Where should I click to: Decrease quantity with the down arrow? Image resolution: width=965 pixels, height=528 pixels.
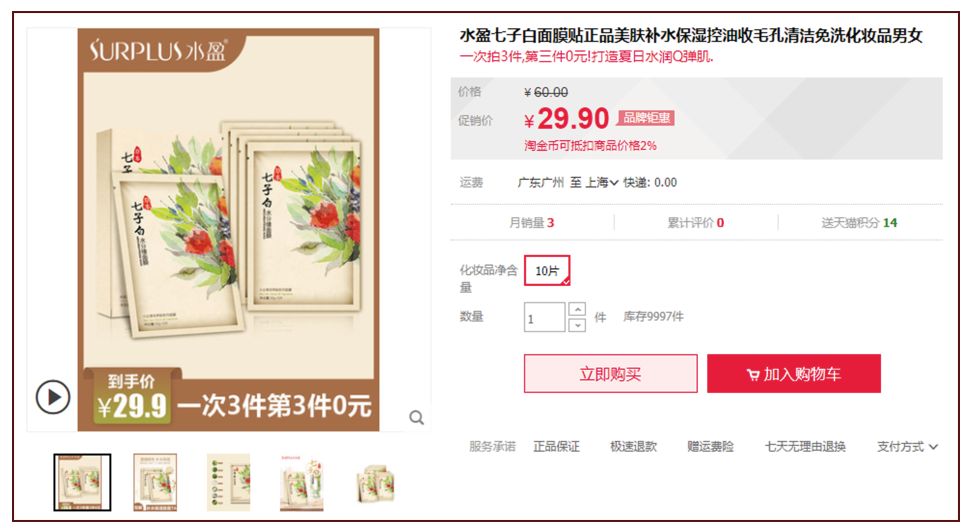click(x=577, y=325)
